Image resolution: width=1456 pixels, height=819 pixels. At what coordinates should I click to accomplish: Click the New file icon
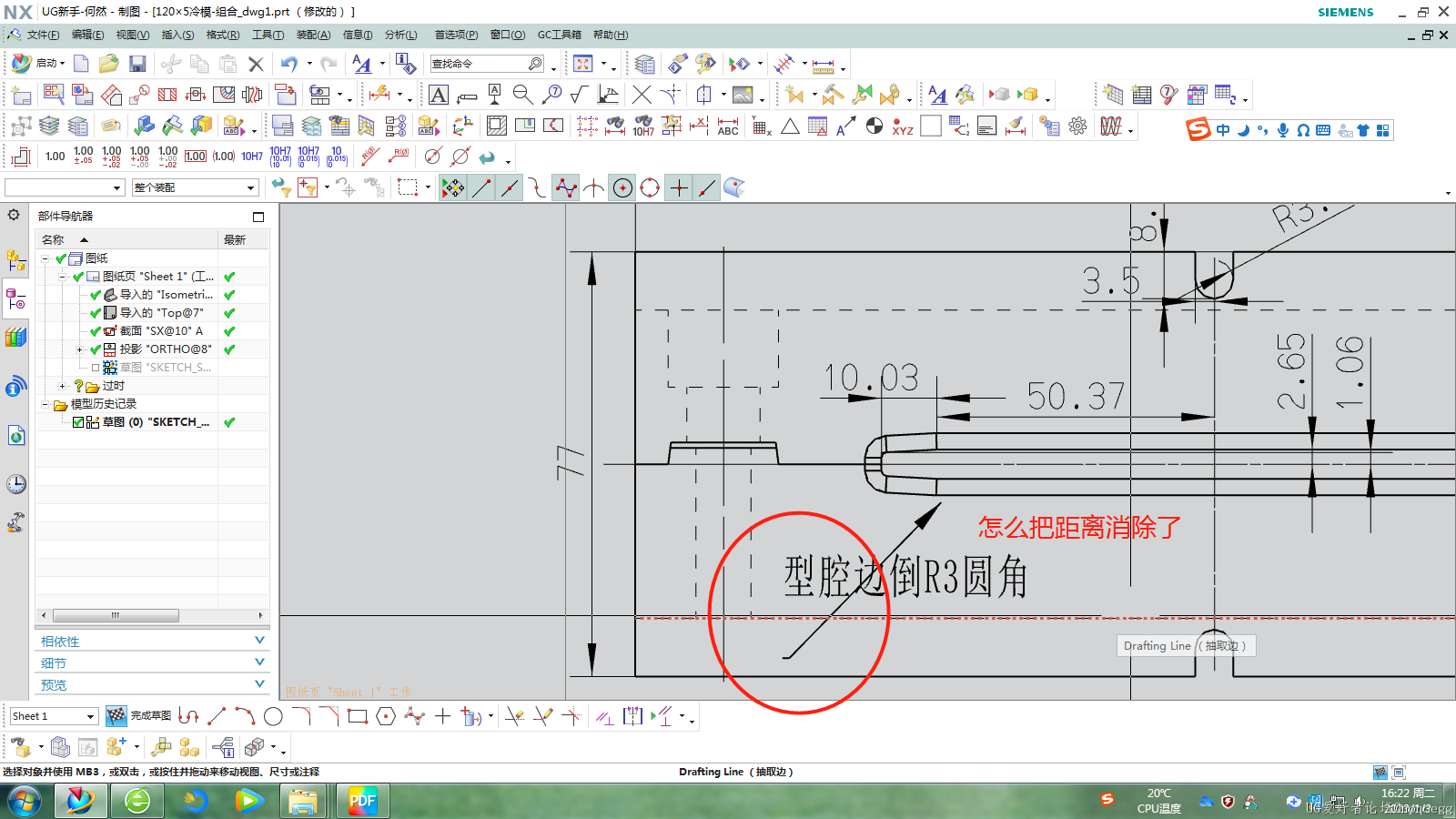[81, 64]
